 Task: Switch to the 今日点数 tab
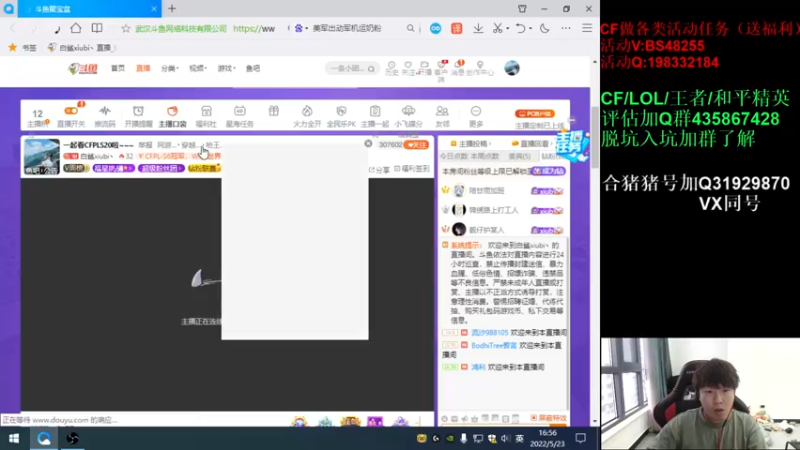coord(454,156)
